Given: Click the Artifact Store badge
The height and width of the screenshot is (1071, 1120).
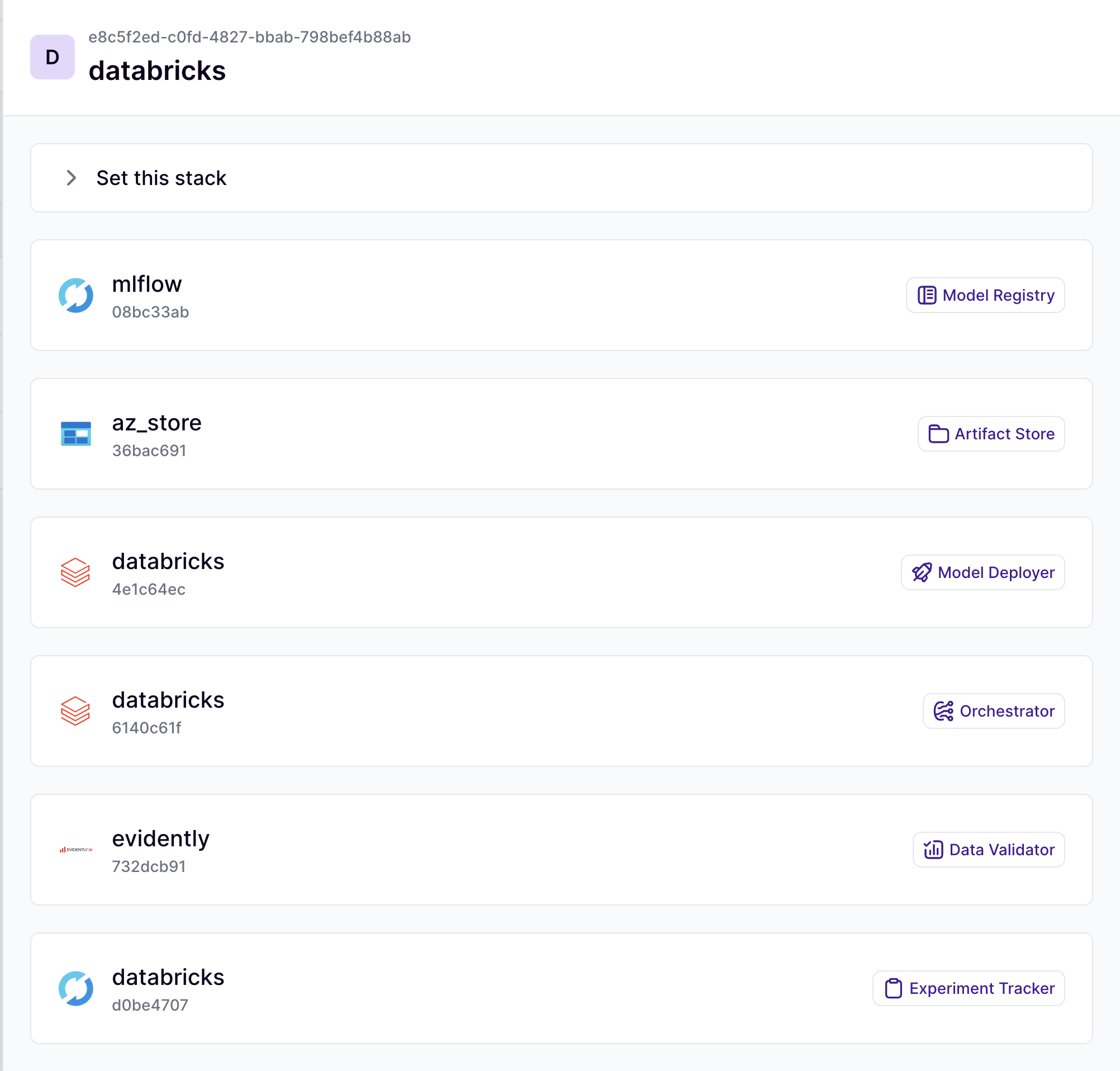Looking at the screenshot, I should click(x=990, y=434).
